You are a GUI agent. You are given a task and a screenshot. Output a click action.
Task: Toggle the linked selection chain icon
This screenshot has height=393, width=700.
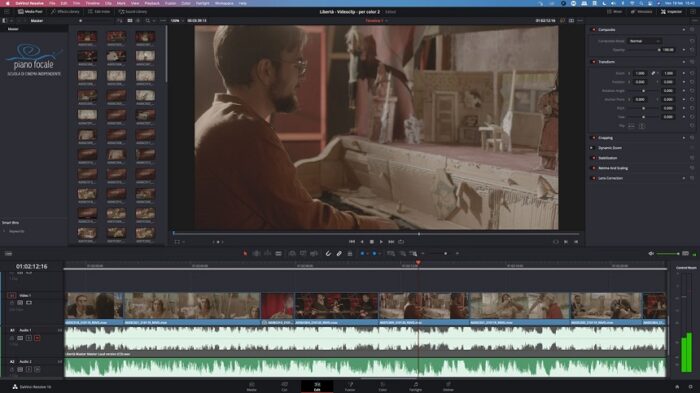(x=339, y=253)
